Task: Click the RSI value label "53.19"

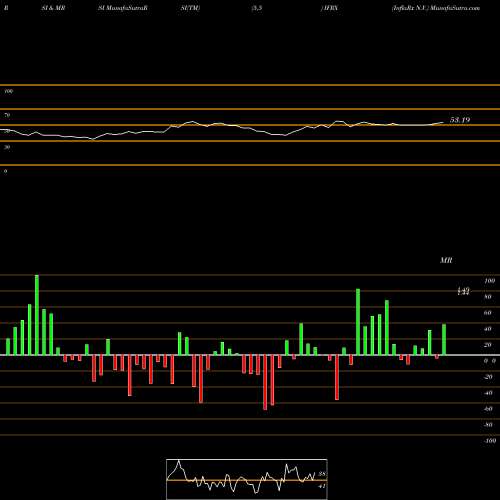Action: click(460, 120)
